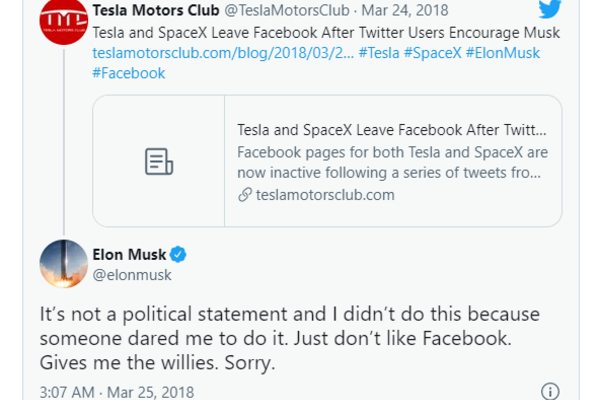Click the article placeholder icon in link card
Image resolution: width=600 pixels, height=400 pixels.
[x=159, y=161]
